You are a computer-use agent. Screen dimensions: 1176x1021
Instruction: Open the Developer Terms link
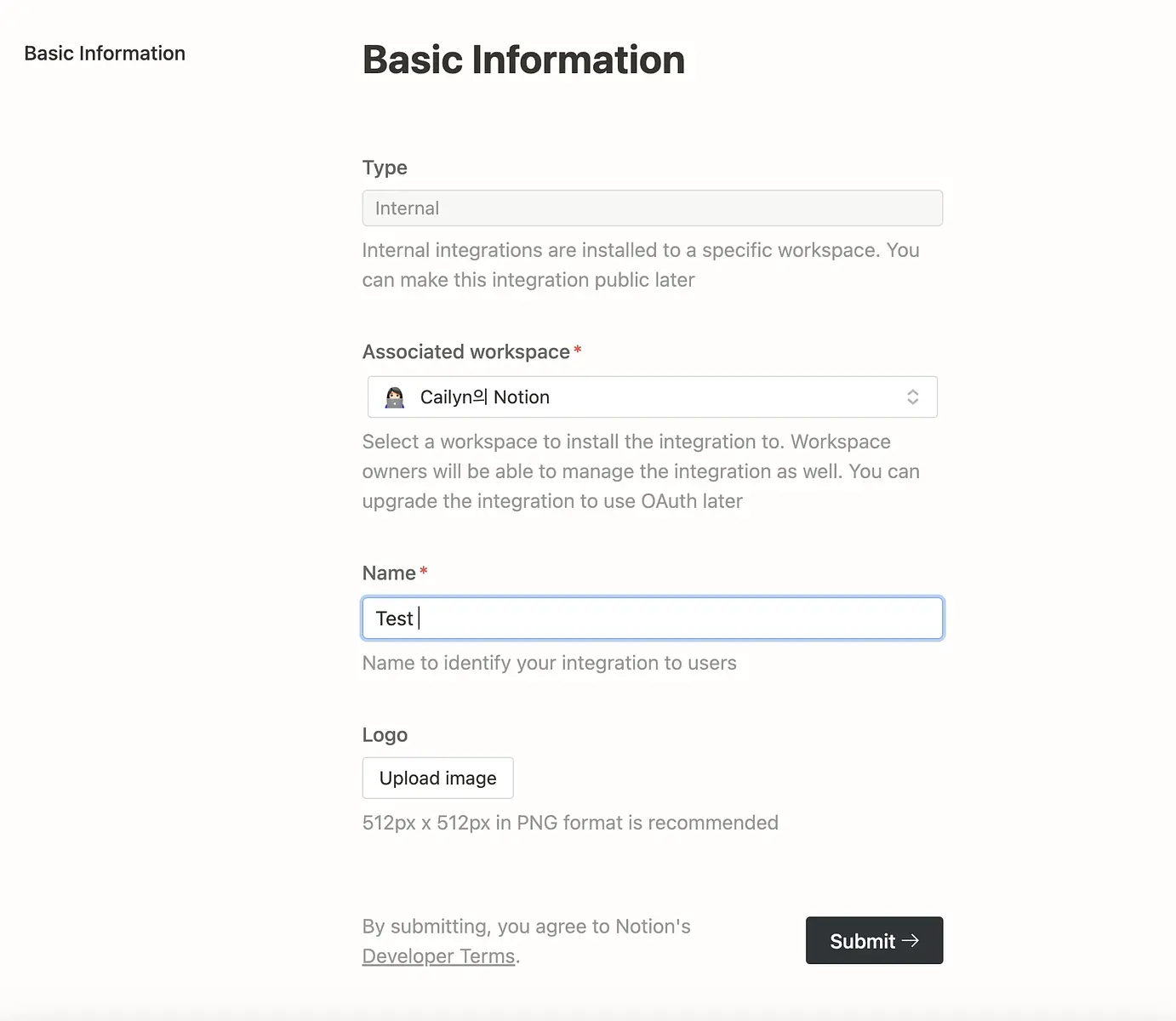(x=438, y=956)
